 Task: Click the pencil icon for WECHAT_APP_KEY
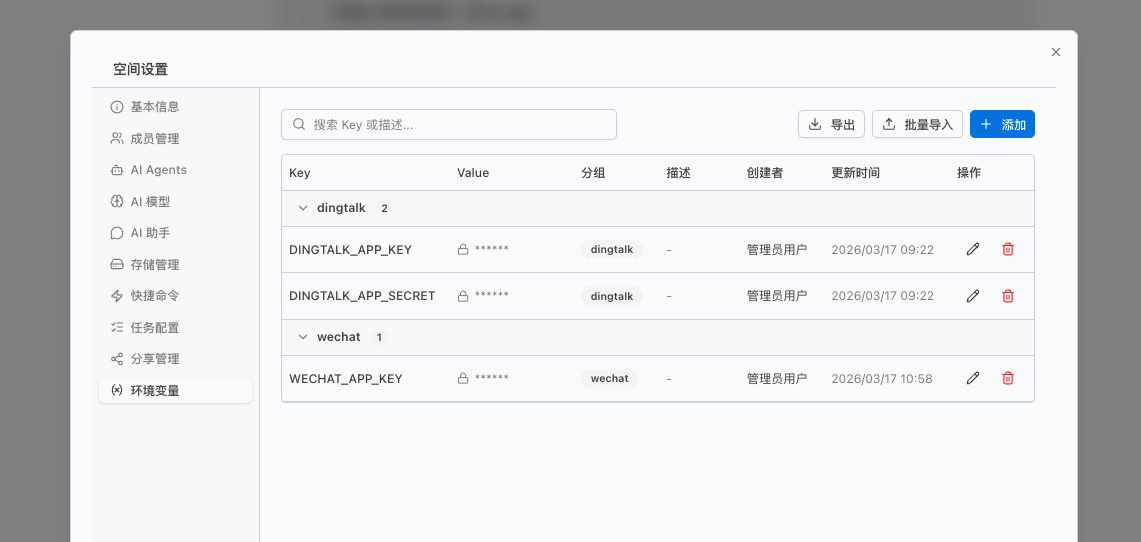tap(973, 378)
